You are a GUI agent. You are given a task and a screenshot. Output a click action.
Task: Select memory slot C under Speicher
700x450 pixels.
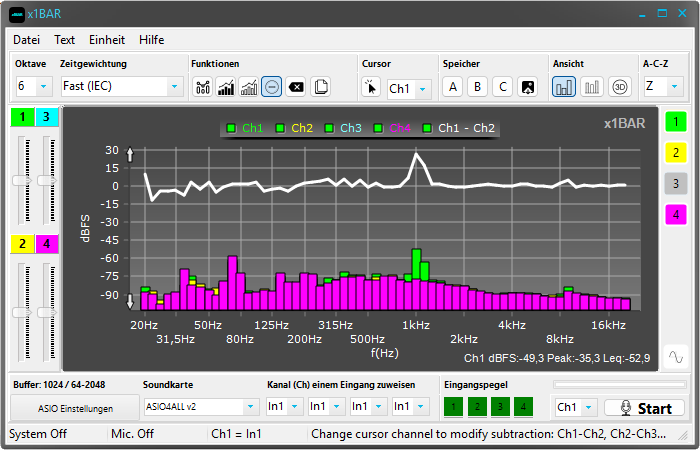point(502,87)
